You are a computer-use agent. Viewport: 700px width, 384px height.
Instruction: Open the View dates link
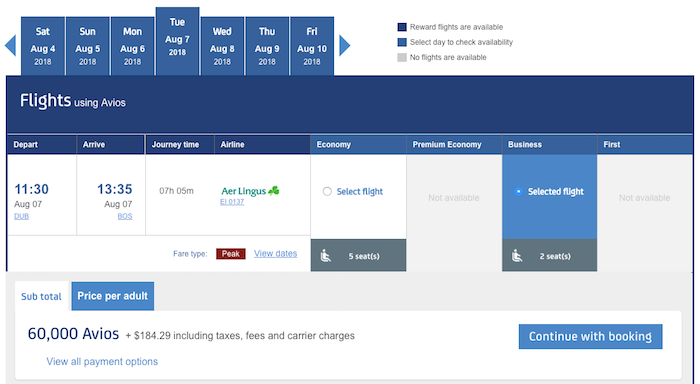[x=275, y=254]
